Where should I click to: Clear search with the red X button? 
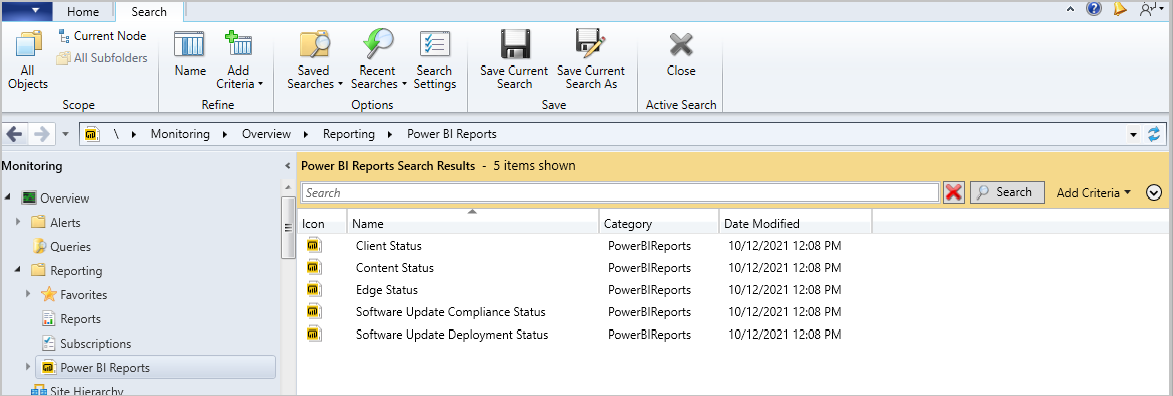pos(954,192)
